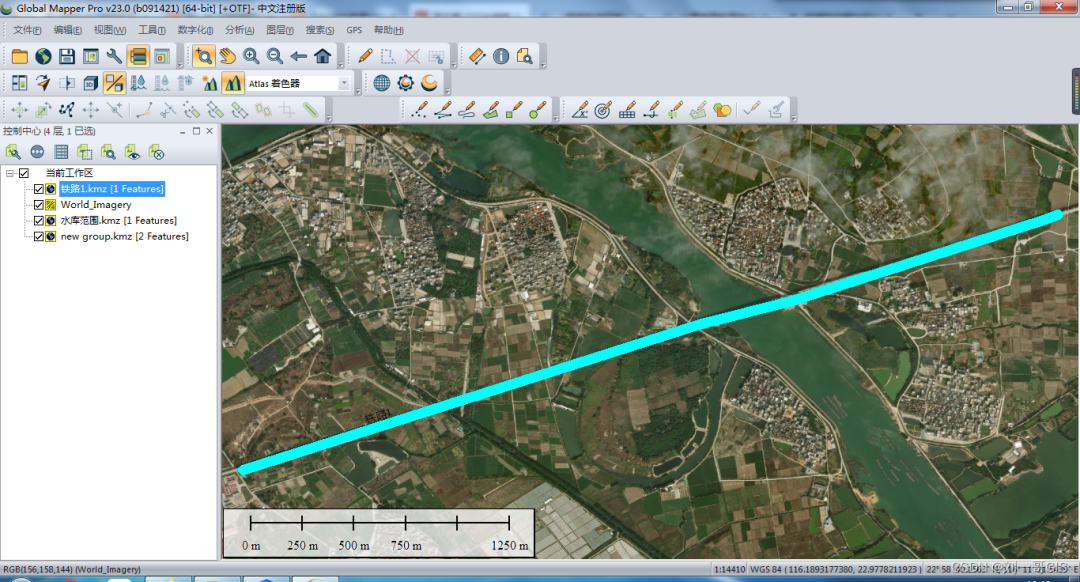Select the Measure ruler tool
This screenshot has height=582, width=1080.
pos(477,56)
